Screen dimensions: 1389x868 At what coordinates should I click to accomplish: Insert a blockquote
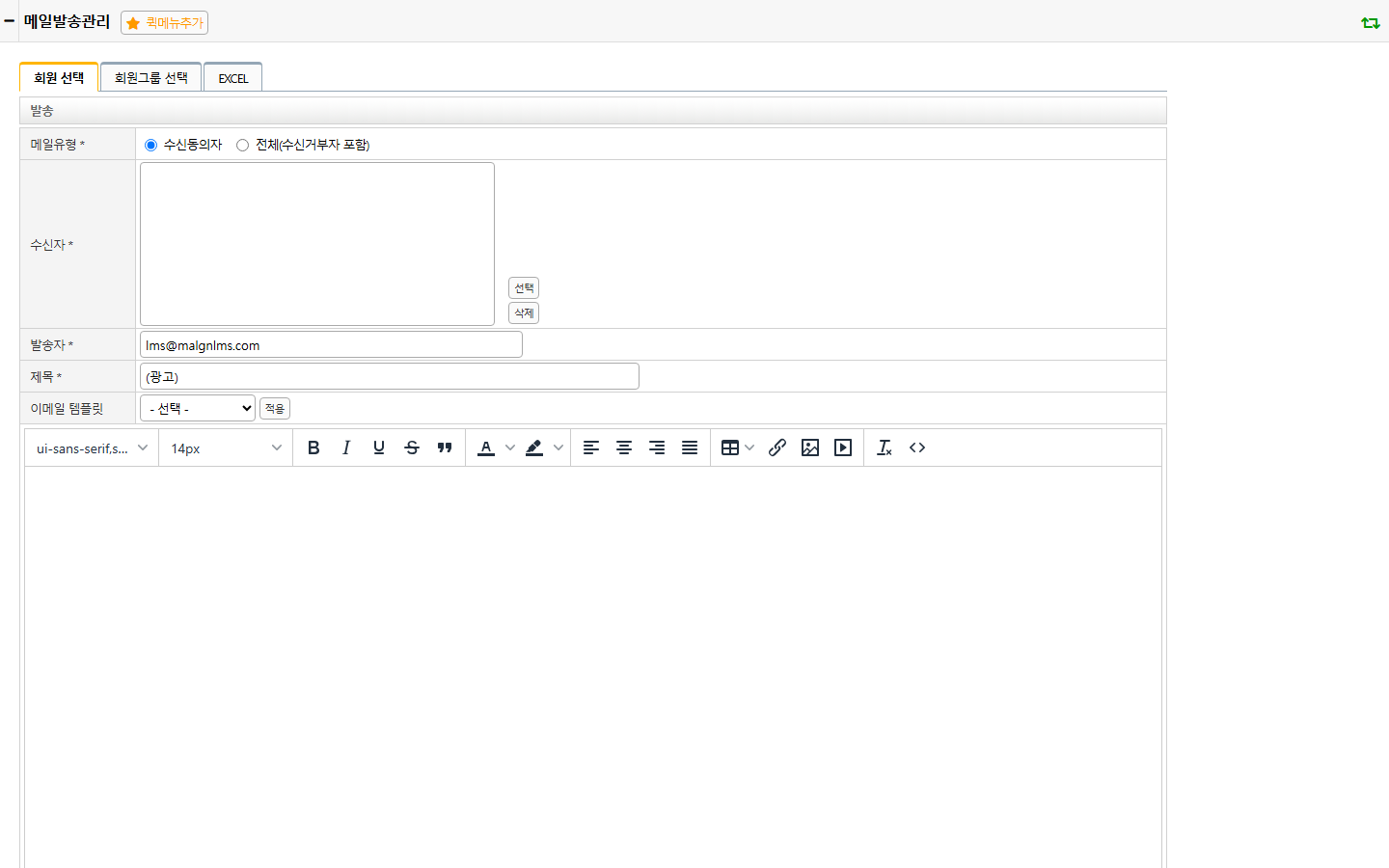445,448
